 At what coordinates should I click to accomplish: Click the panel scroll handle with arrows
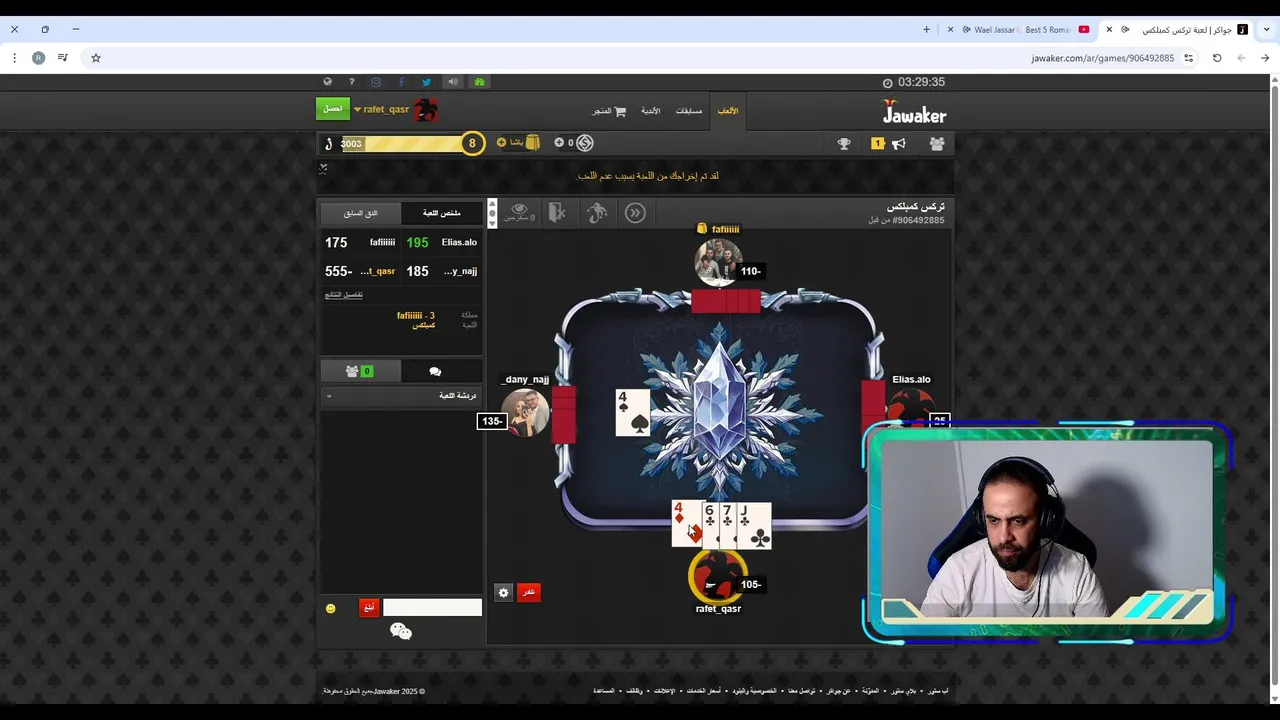pyautogui.click(x=492, y=213)
